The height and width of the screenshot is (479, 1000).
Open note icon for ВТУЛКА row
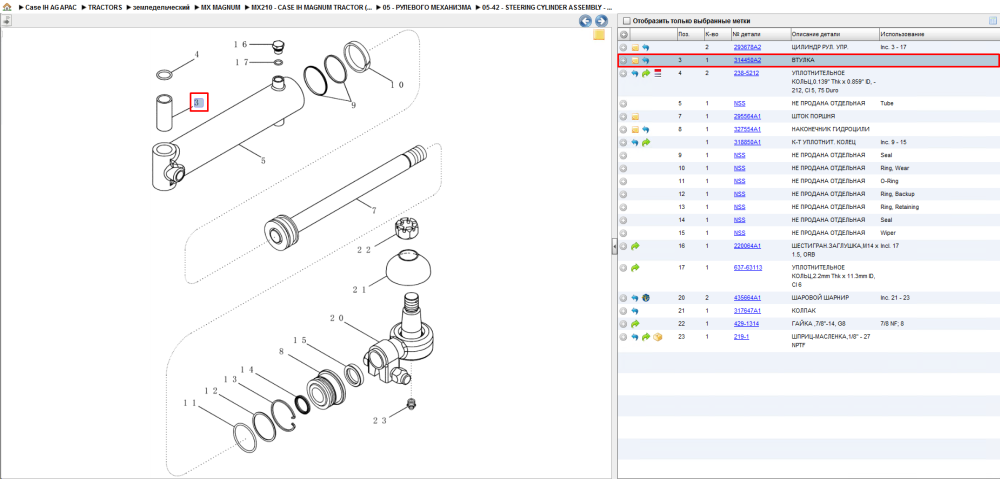pos(635,60)
